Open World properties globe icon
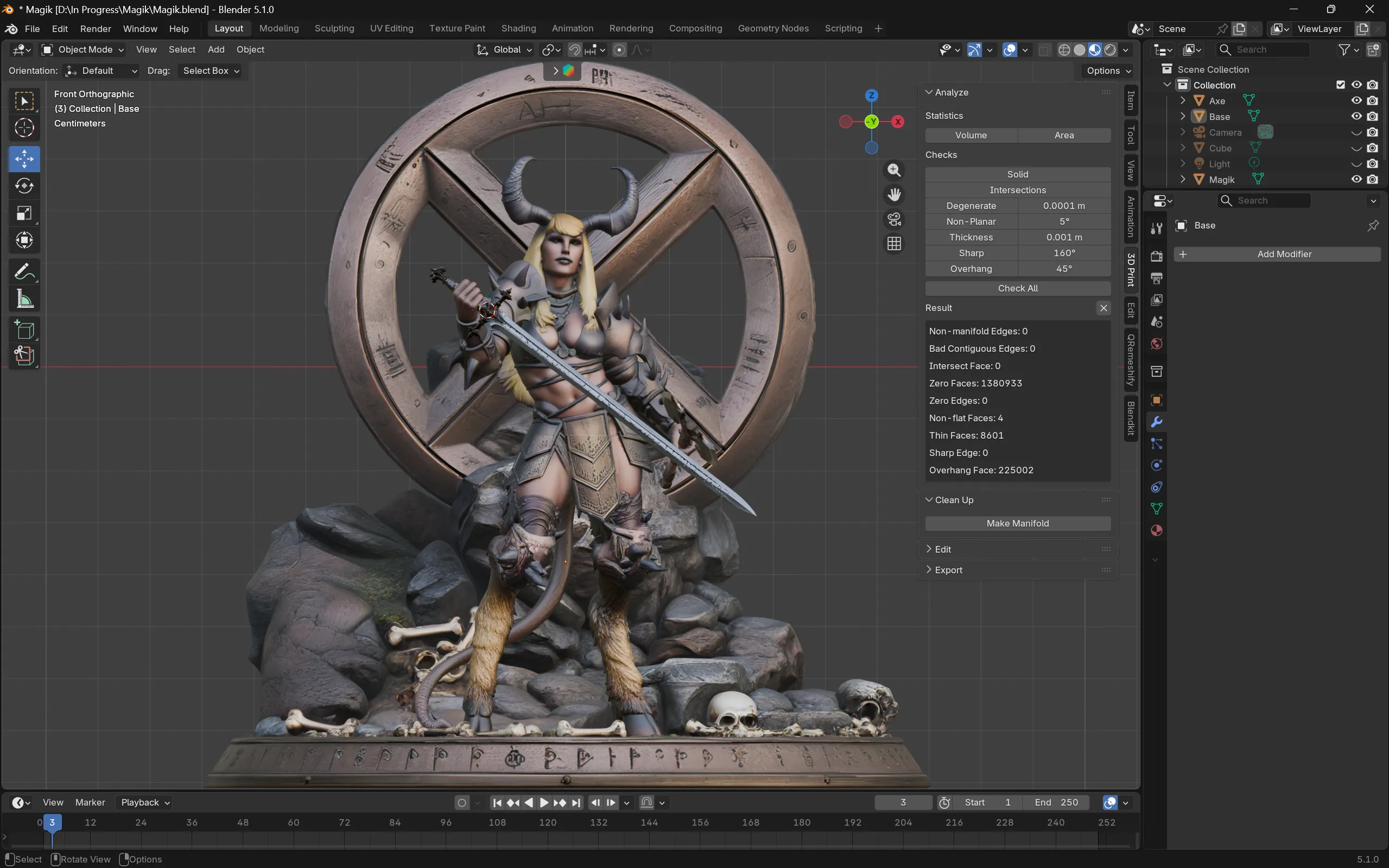The height and width of the screenshot is (868, 1389). pos(1157,344)
